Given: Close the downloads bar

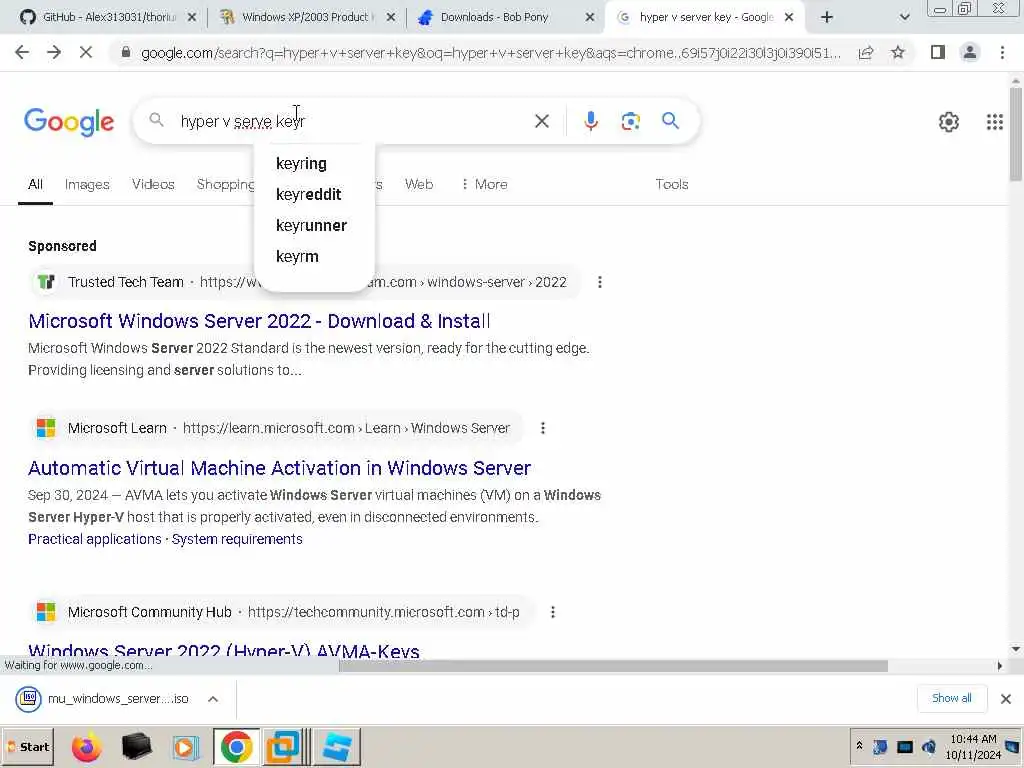Looking at the screenshot, I should tap(1006, 699).
